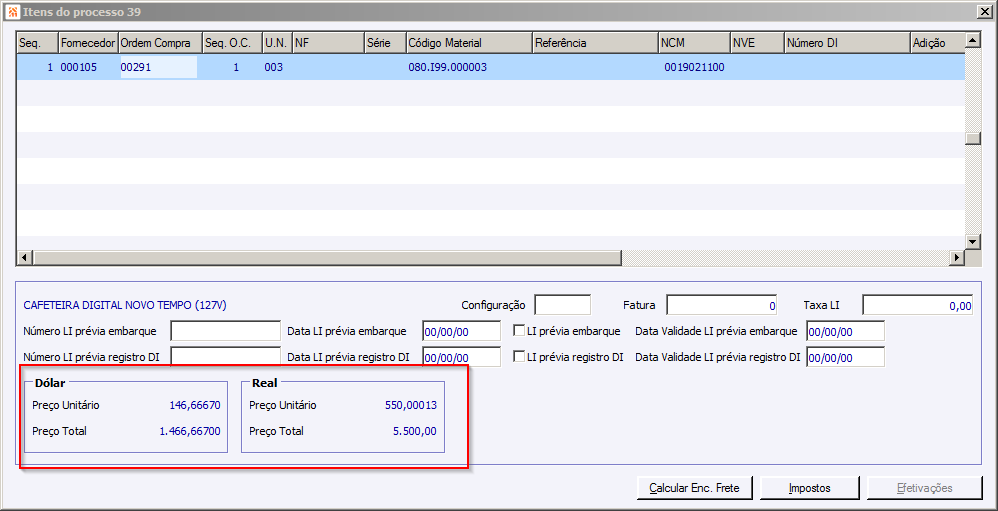The width and height of the screenshot is (998, 511).
Task: Click the CAFETEIRA DIGITAL NOVO TEMPO description
Action: pyautogui.click(x=125, y=305)
